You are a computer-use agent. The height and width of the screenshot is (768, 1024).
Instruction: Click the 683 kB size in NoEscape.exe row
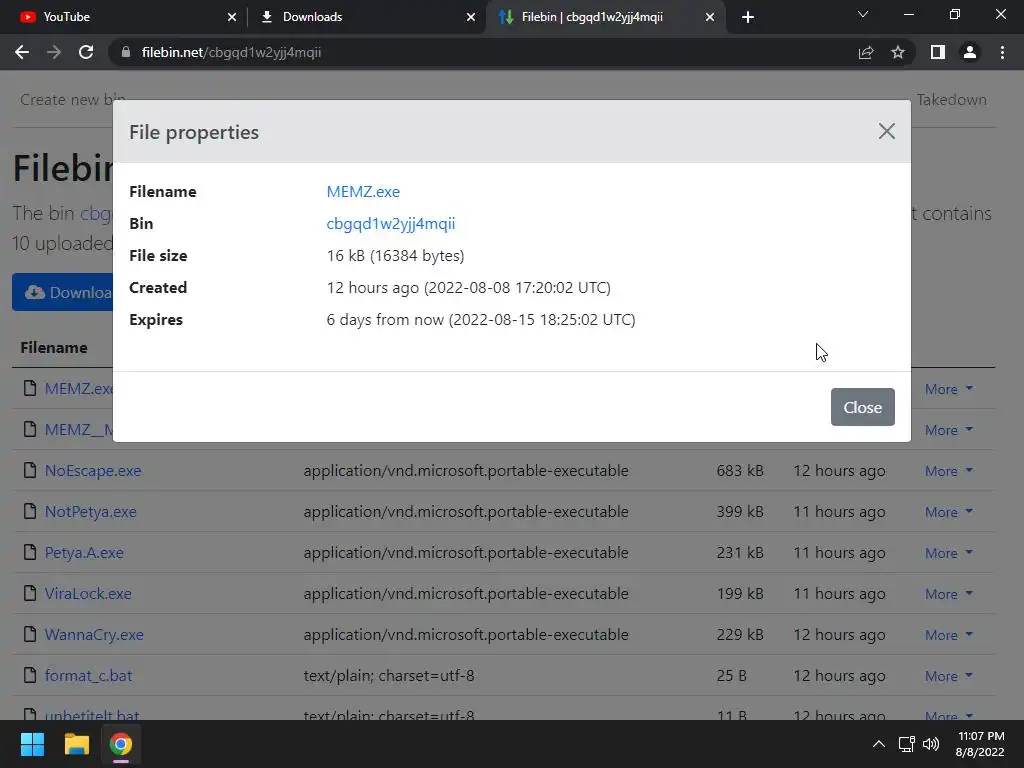click(x=740, y=471)
